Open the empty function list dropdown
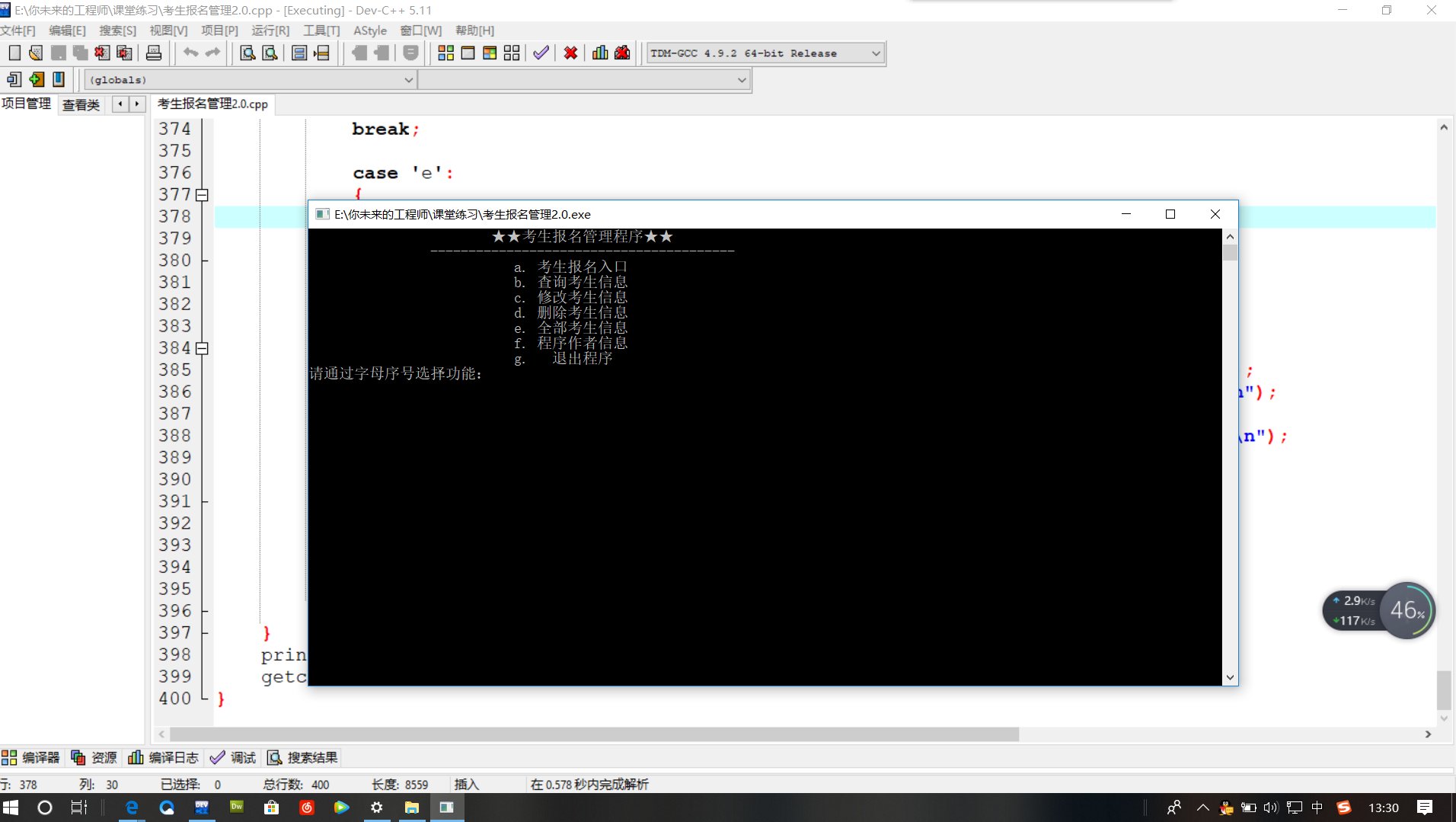The height and width of the screenshot is (822, 1456). tap(741, 80)
